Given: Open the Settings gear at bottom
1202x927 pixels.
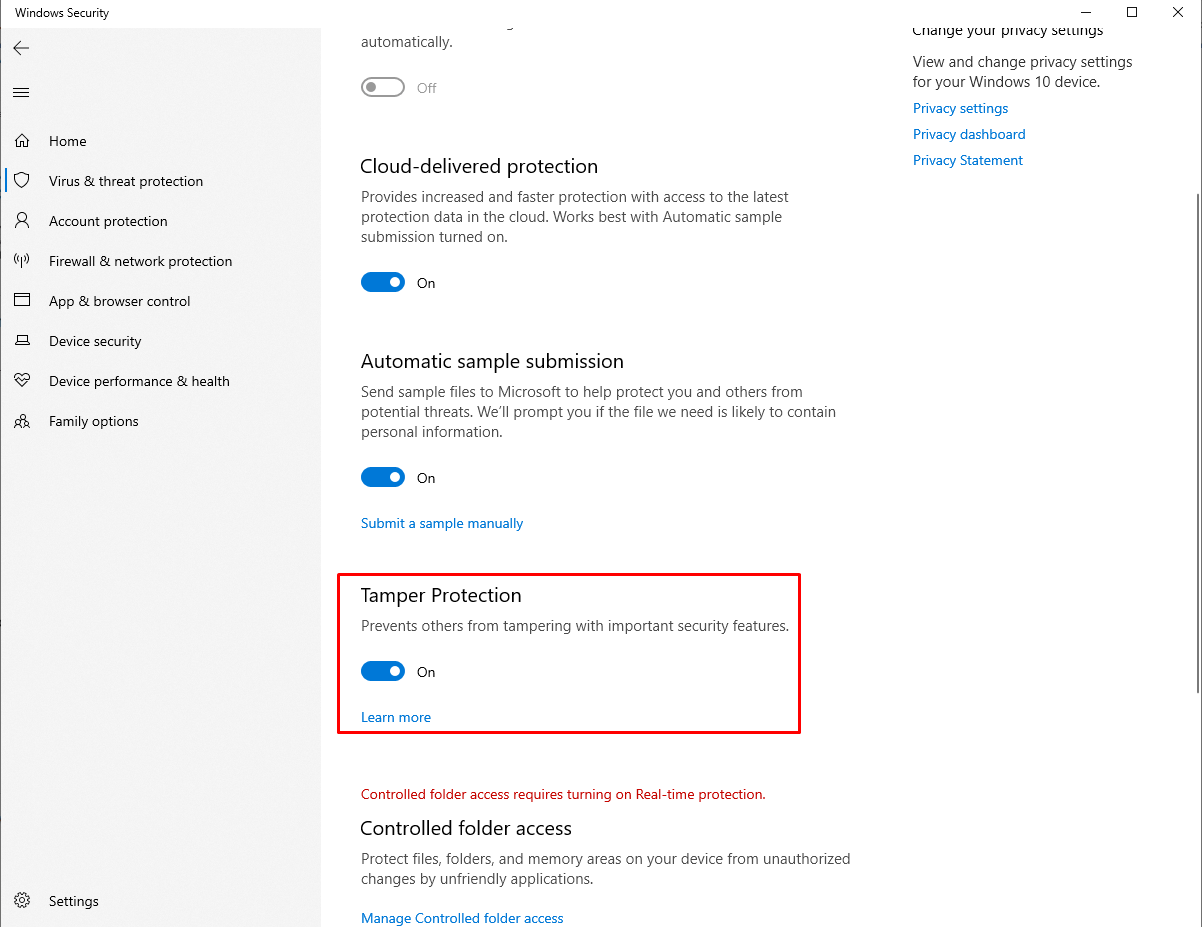Looking at the screenshot, I should (22, 901).
